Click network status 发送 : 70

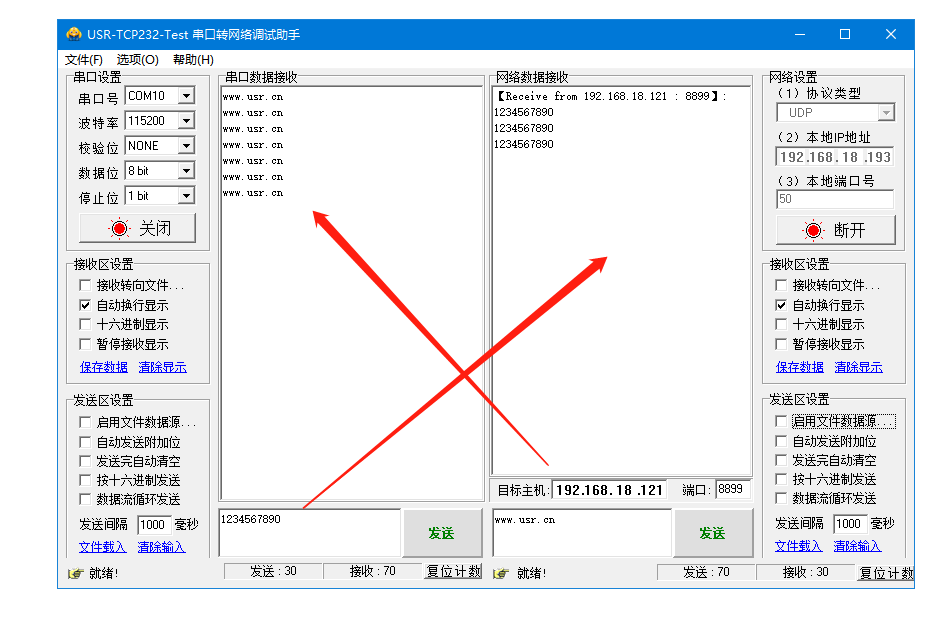click(706, 572)
